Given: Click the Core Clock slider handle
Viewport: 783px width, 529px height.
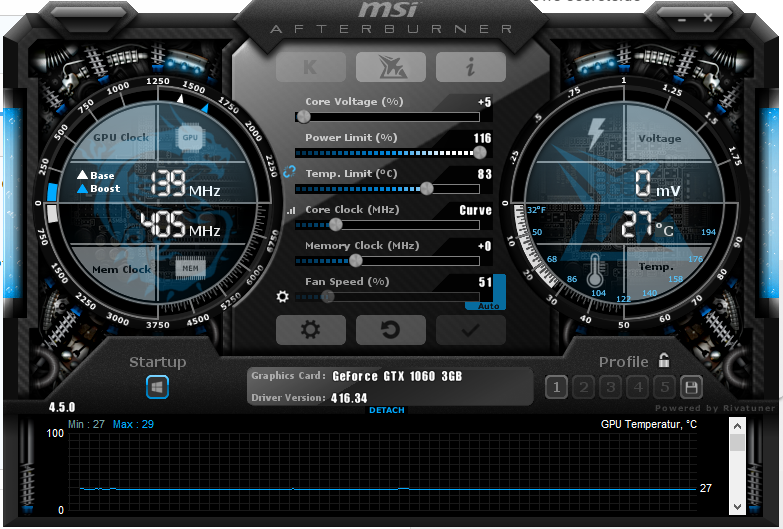Looking at the screenshot, I should point(336,225).
